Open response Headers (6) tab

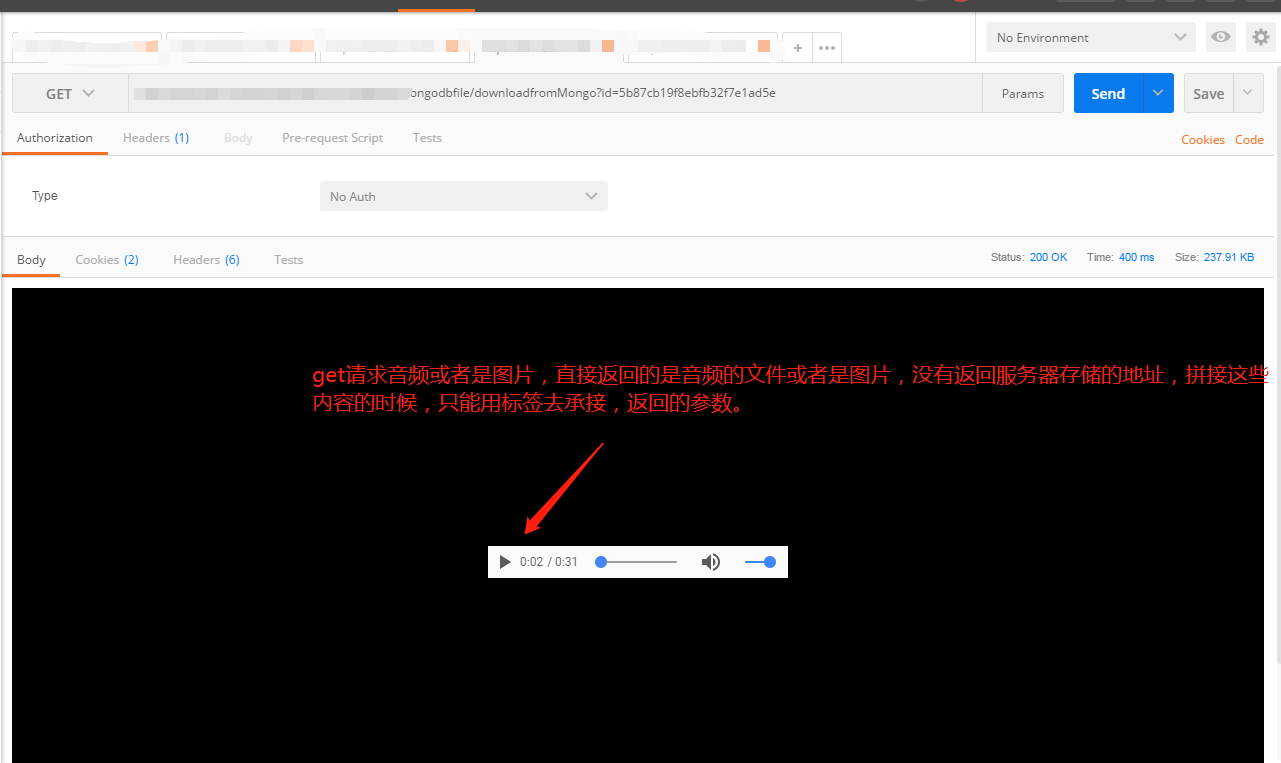[x=206, y=260]
